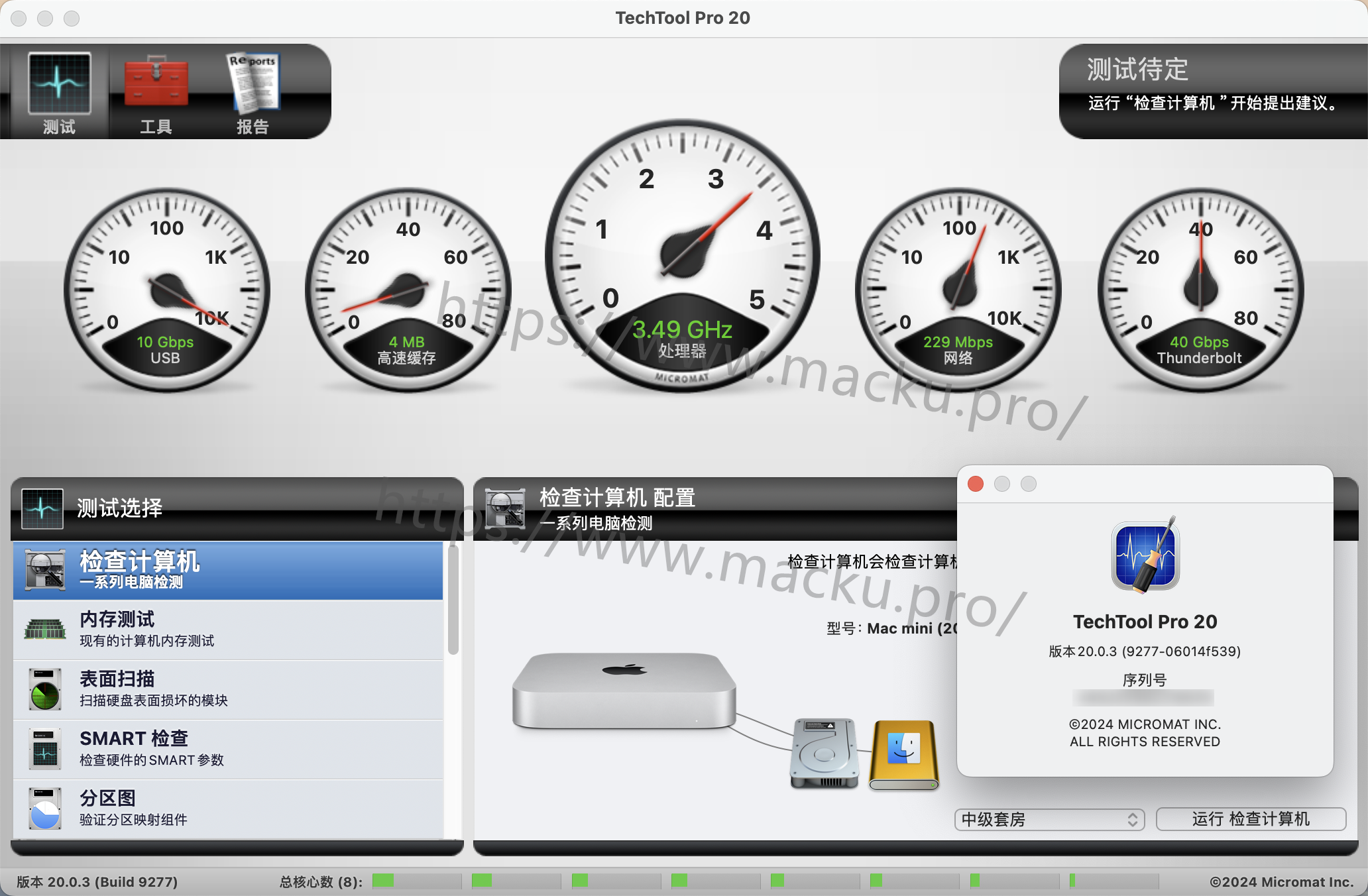
Task: Click the SMART 检查 disk icon
Action: (45, 748)
